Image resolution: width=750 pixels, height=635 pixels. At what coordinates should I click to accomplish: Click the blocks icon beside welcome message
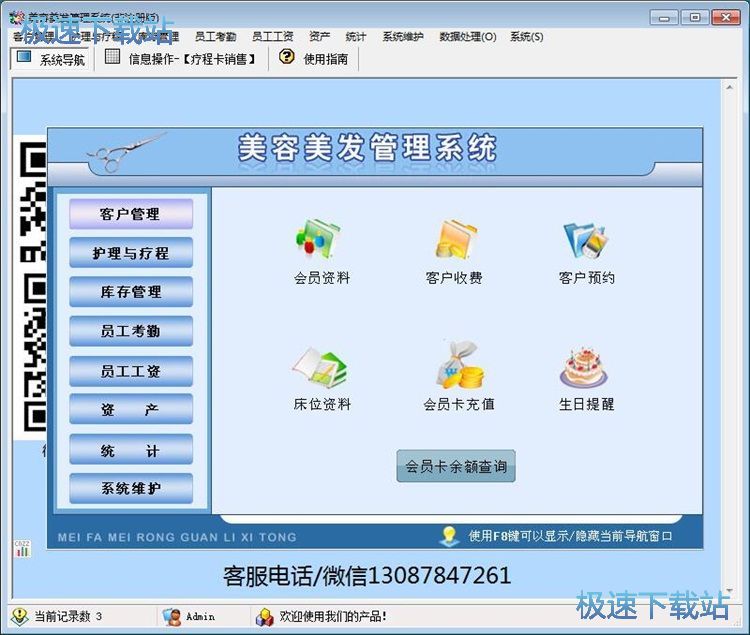click(x=265, y=617)
